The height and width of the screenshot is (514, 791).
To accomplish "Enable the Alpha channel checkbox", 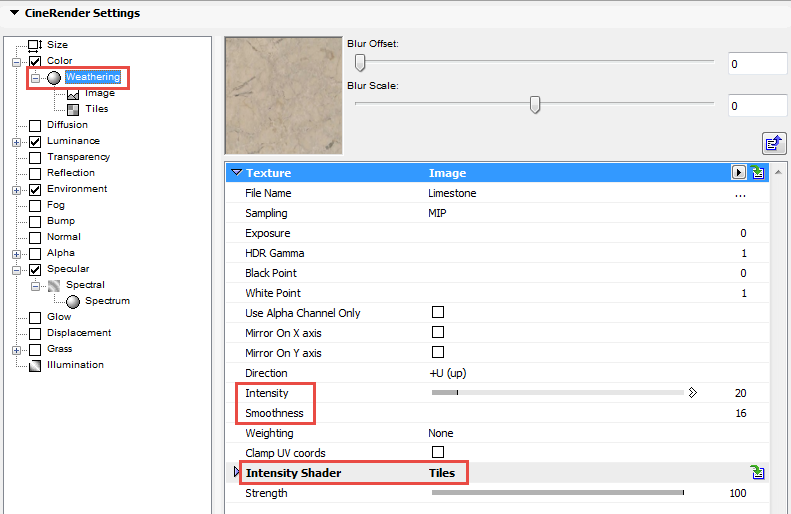I will pyautogui.click(x=35, y=254).
